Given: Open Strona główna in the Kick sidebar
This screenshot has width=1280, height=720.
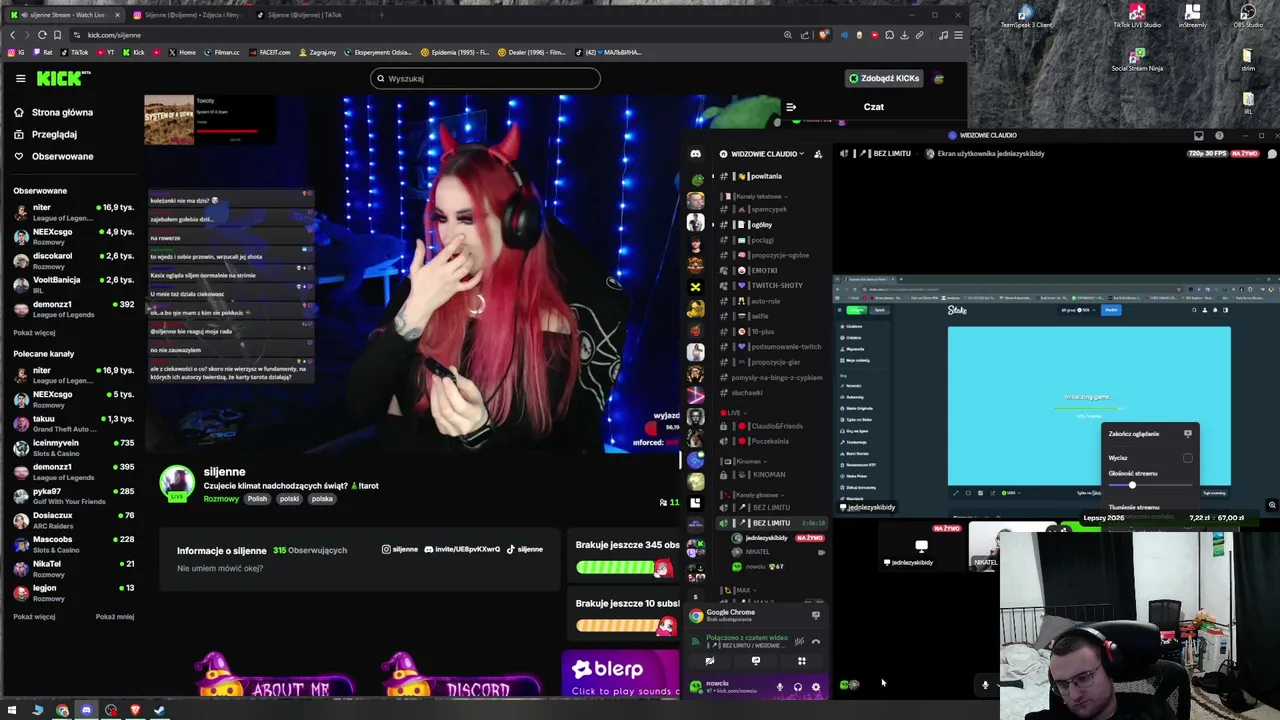Looking at the screenshot, I should tap(54, 112).
